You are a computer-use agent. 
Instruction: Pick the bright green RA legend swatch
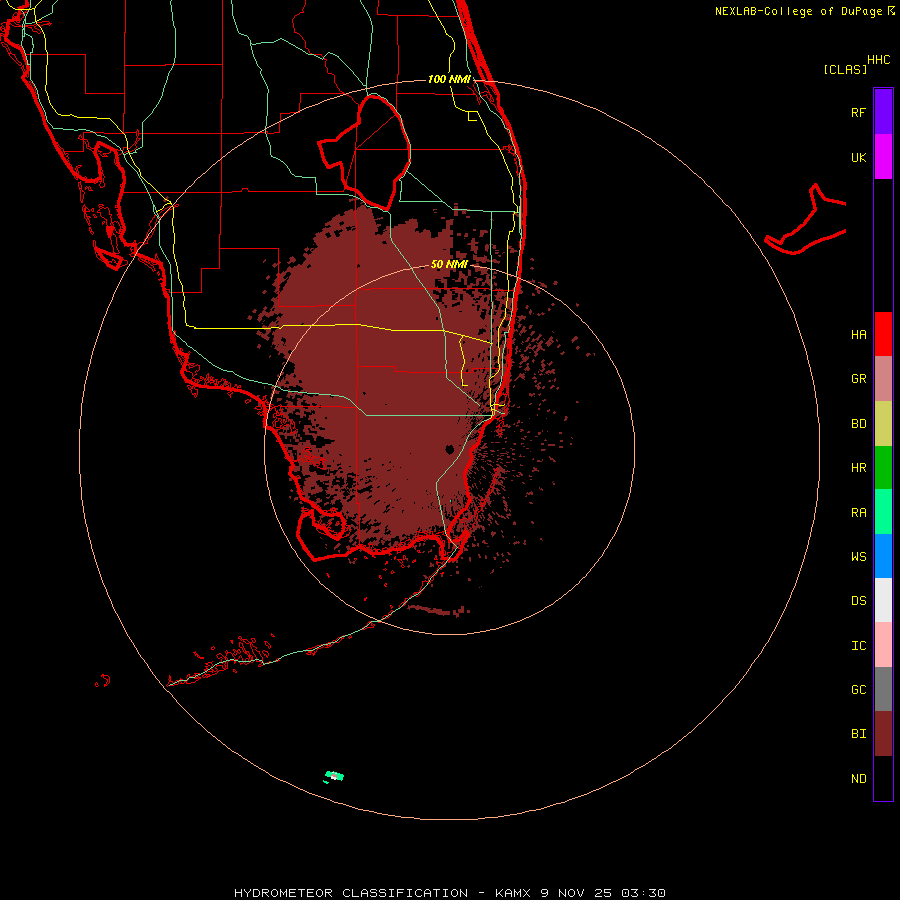(x=883, y=512)
